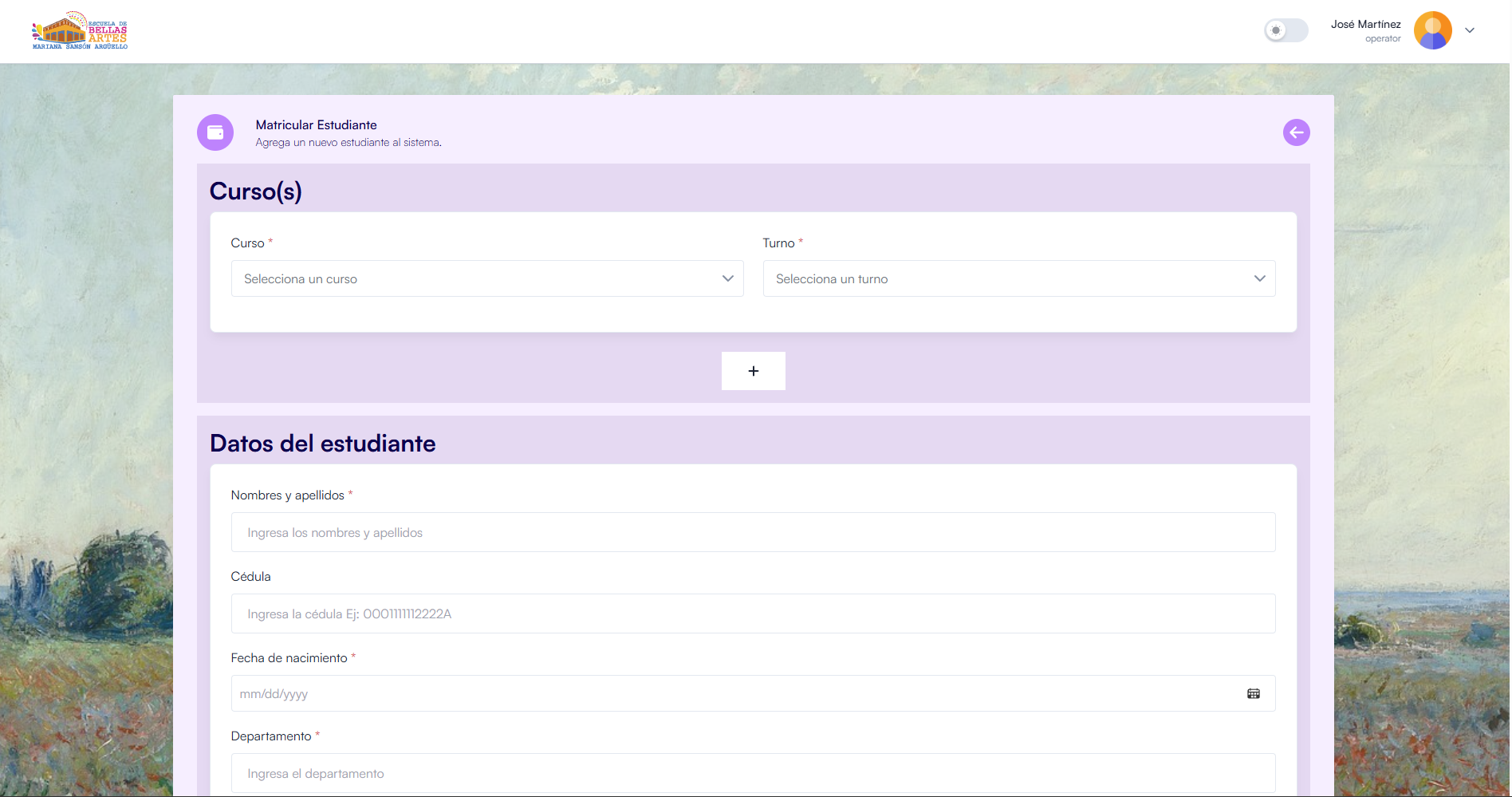Click the 'Matricular Estudiante' header text
The width and height of the screenshot is (1512, 797).
pos(316,124)
